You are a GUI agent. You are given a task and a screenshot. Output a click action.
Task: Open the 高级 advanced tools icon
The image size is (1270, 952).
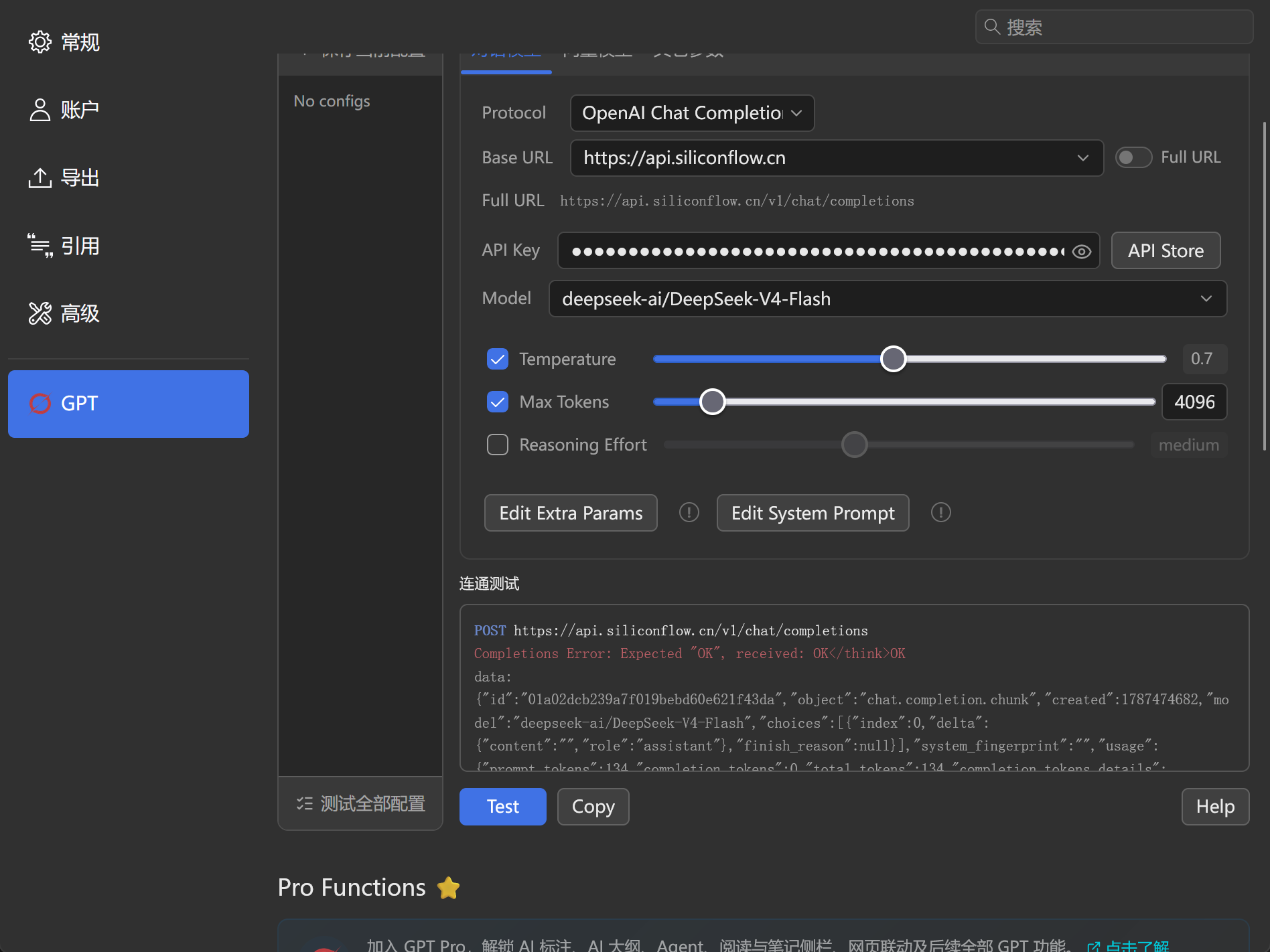[x=40, y=313]
